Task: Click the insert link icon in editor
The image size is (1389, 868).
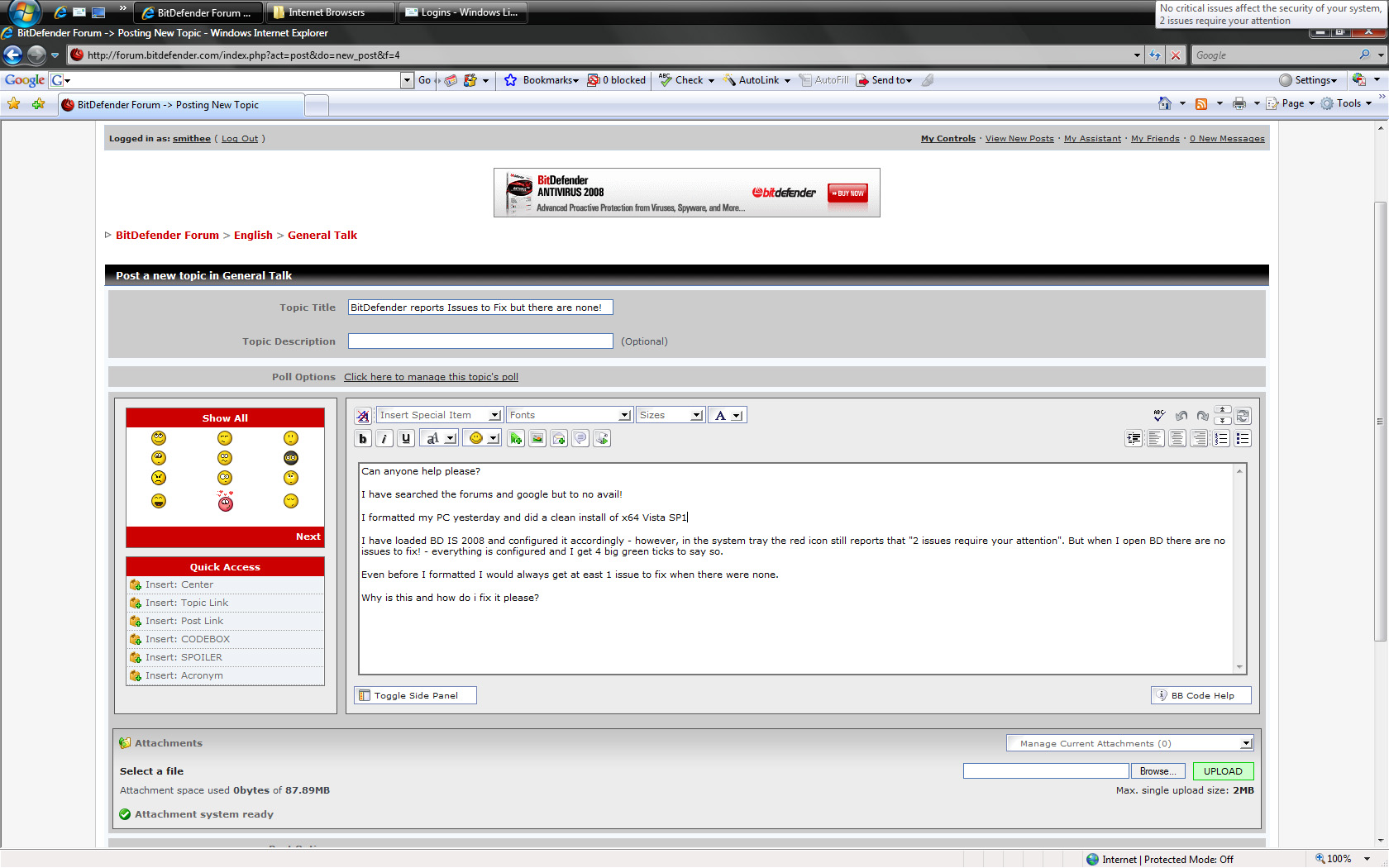Action: [516, 439]
